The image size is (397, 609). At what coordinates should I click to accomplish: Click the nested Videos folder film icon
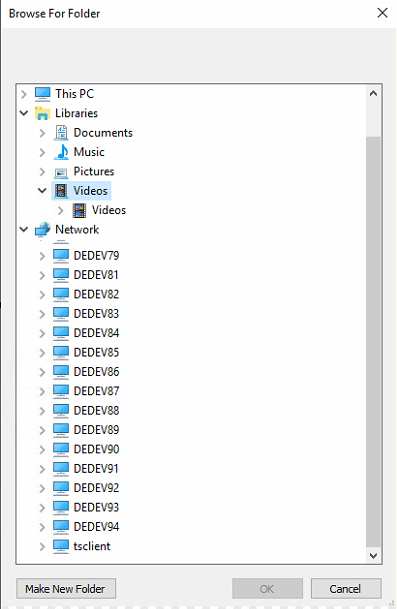tap(79, 210)
